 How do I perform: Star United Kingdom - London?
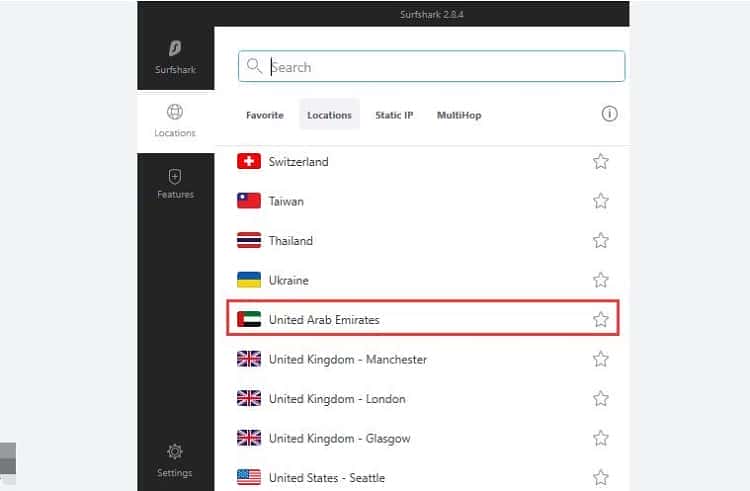(x=601, y=398)
